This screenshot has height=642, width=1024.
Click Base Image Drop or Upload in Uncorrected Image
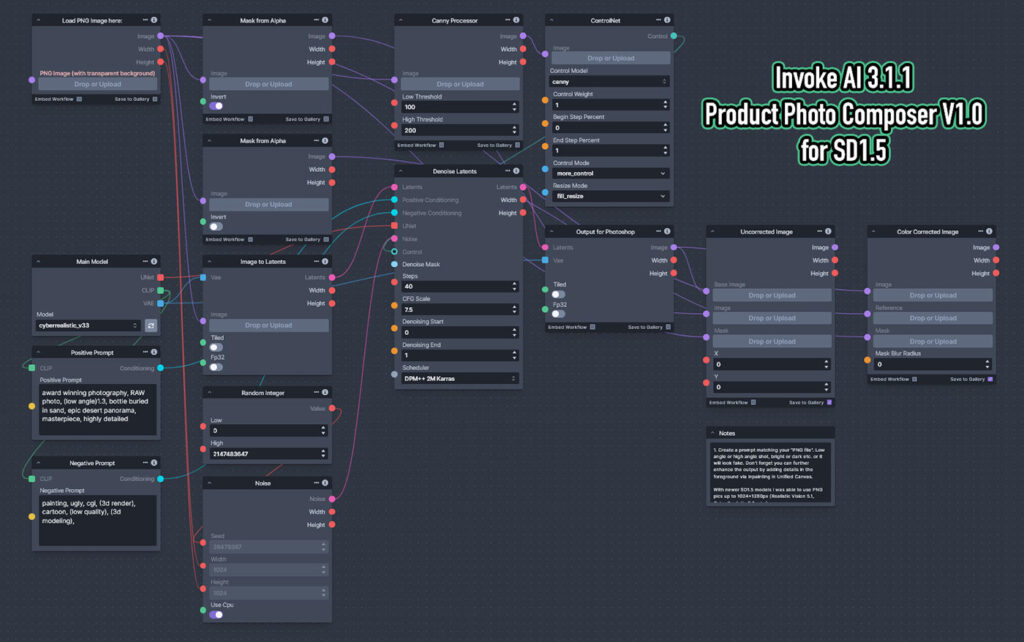[x=772, y=295]
